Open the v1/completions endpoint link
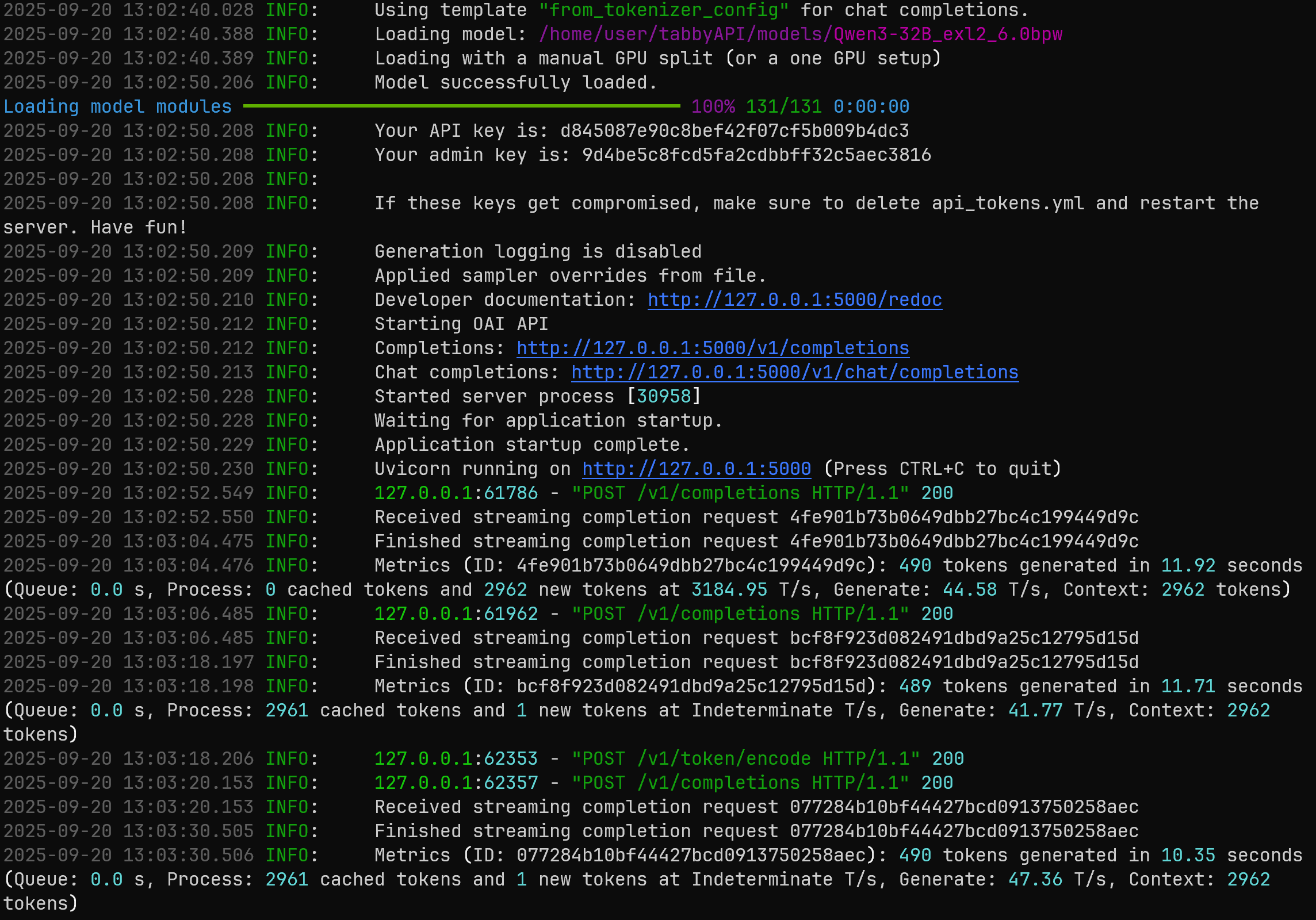The image size is (1316, 920). click(x=713, y=348)
